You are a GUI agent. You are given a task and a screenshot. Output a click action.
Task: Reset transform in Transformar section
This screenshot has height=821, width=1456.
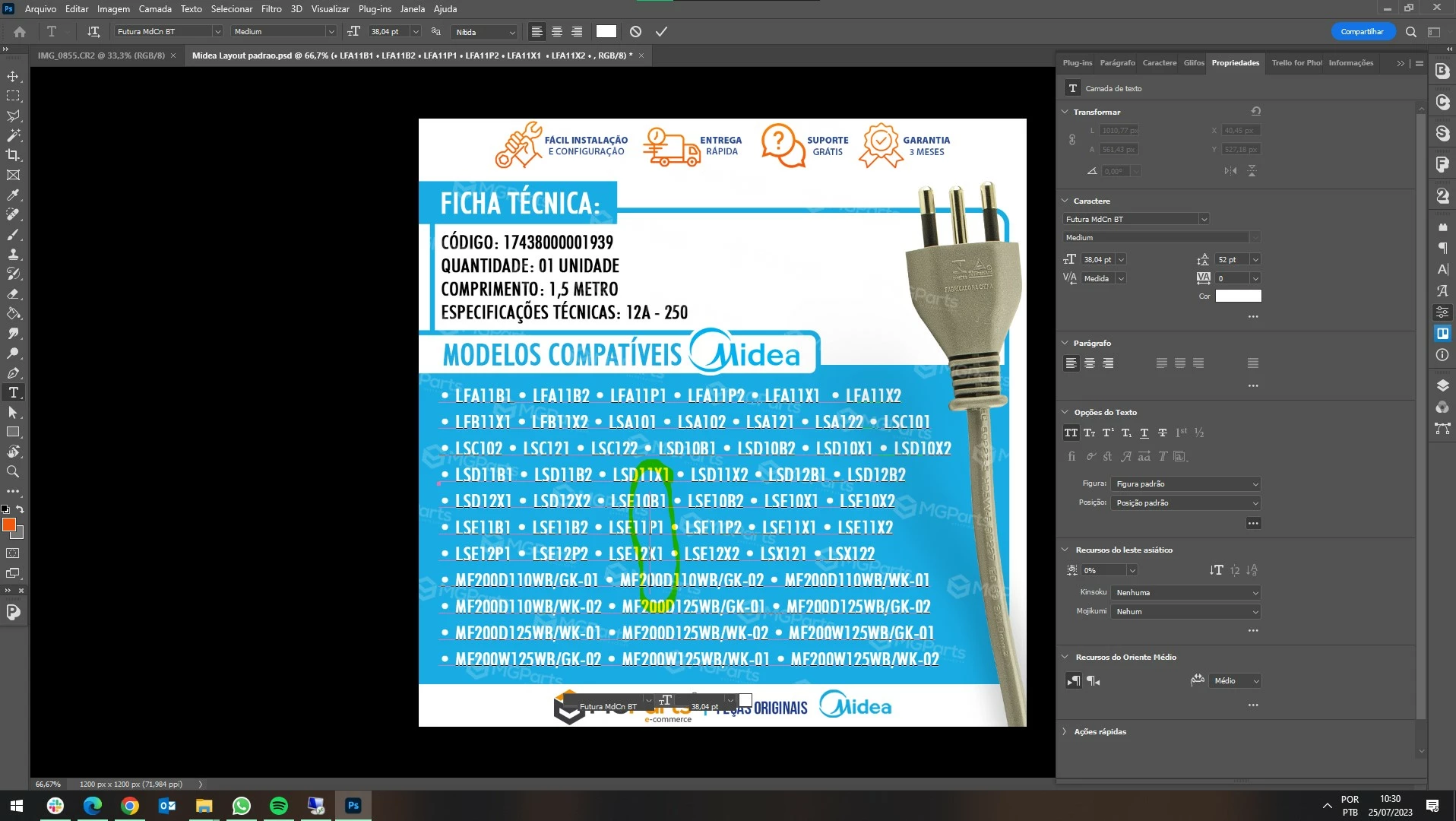pos(1255,112)
